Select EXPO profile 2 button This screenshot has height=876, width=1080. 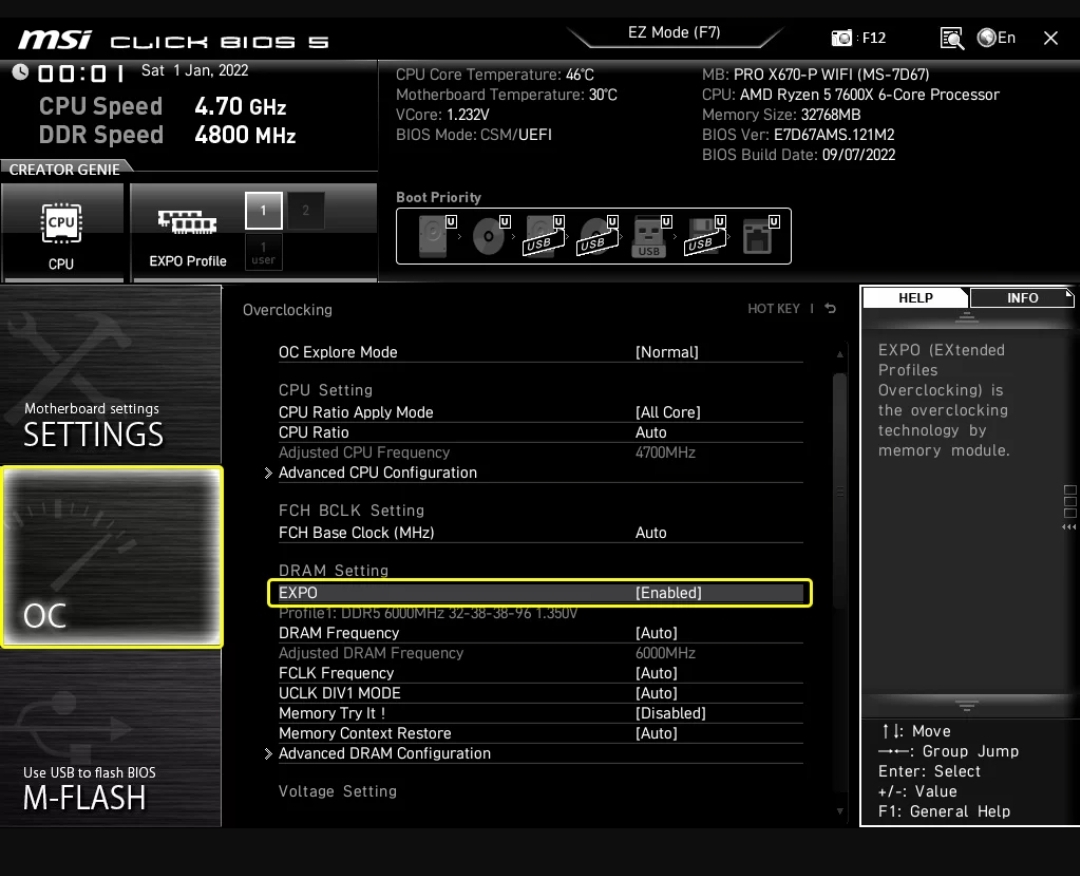pos(306,211)
